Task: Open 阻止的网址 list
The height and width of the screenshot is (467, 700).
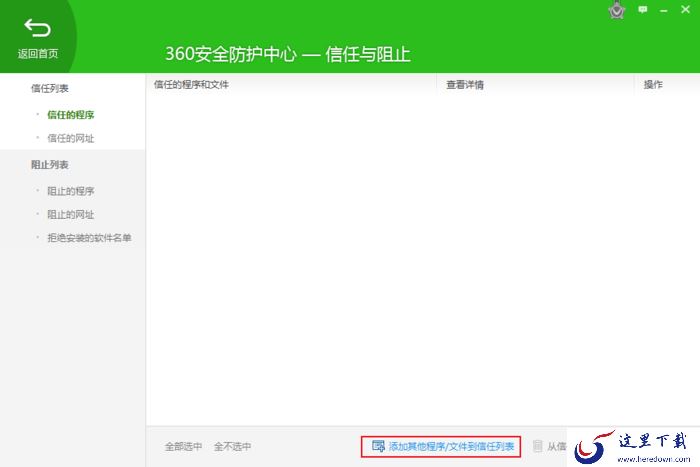Action: pyautogui.click(x=71, y=215)
